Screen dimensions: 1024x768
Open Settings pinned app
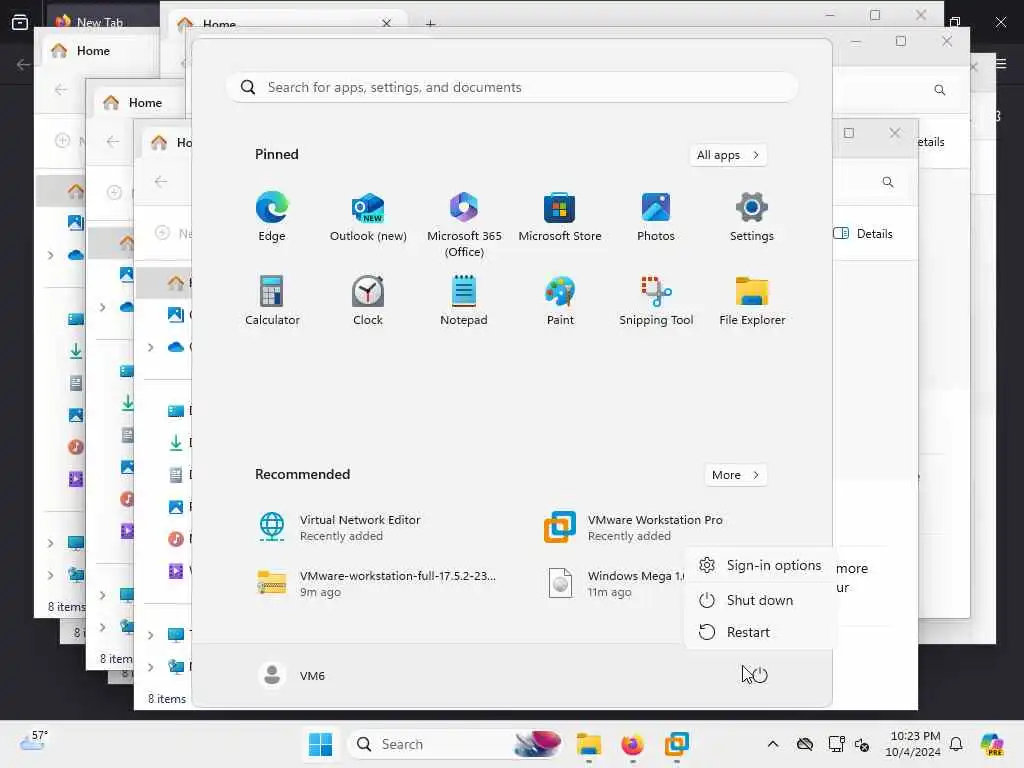point(752,216)
